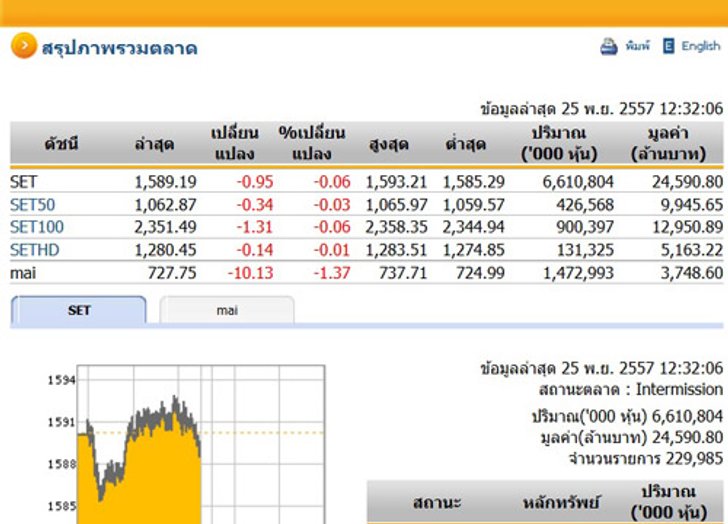The image size is (728, 524).
Task: Open the SETHD index link
Action: coord(35,250)
